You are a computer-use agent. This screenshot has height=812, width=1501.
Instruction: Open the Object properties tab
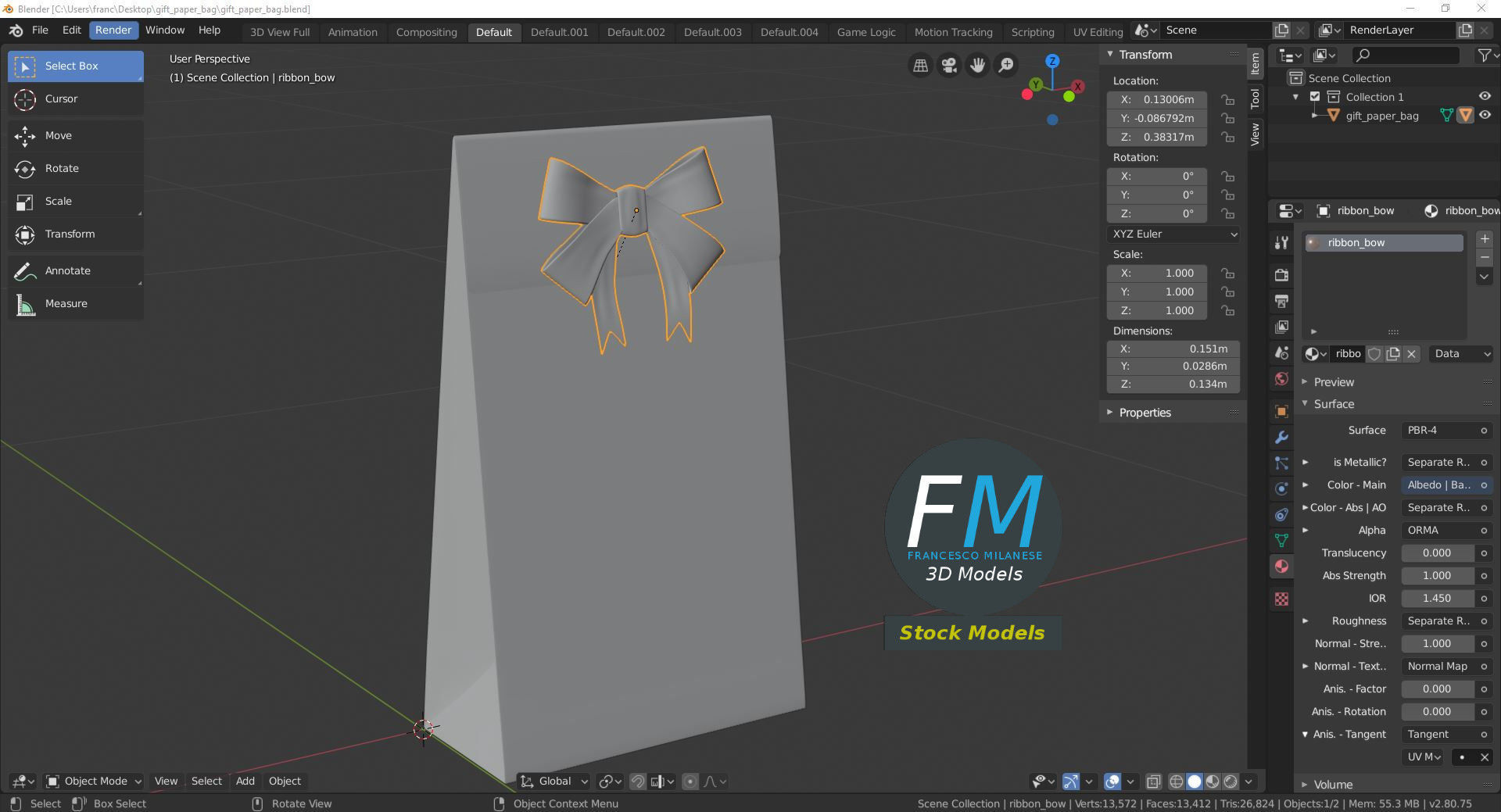(1281, 411)
